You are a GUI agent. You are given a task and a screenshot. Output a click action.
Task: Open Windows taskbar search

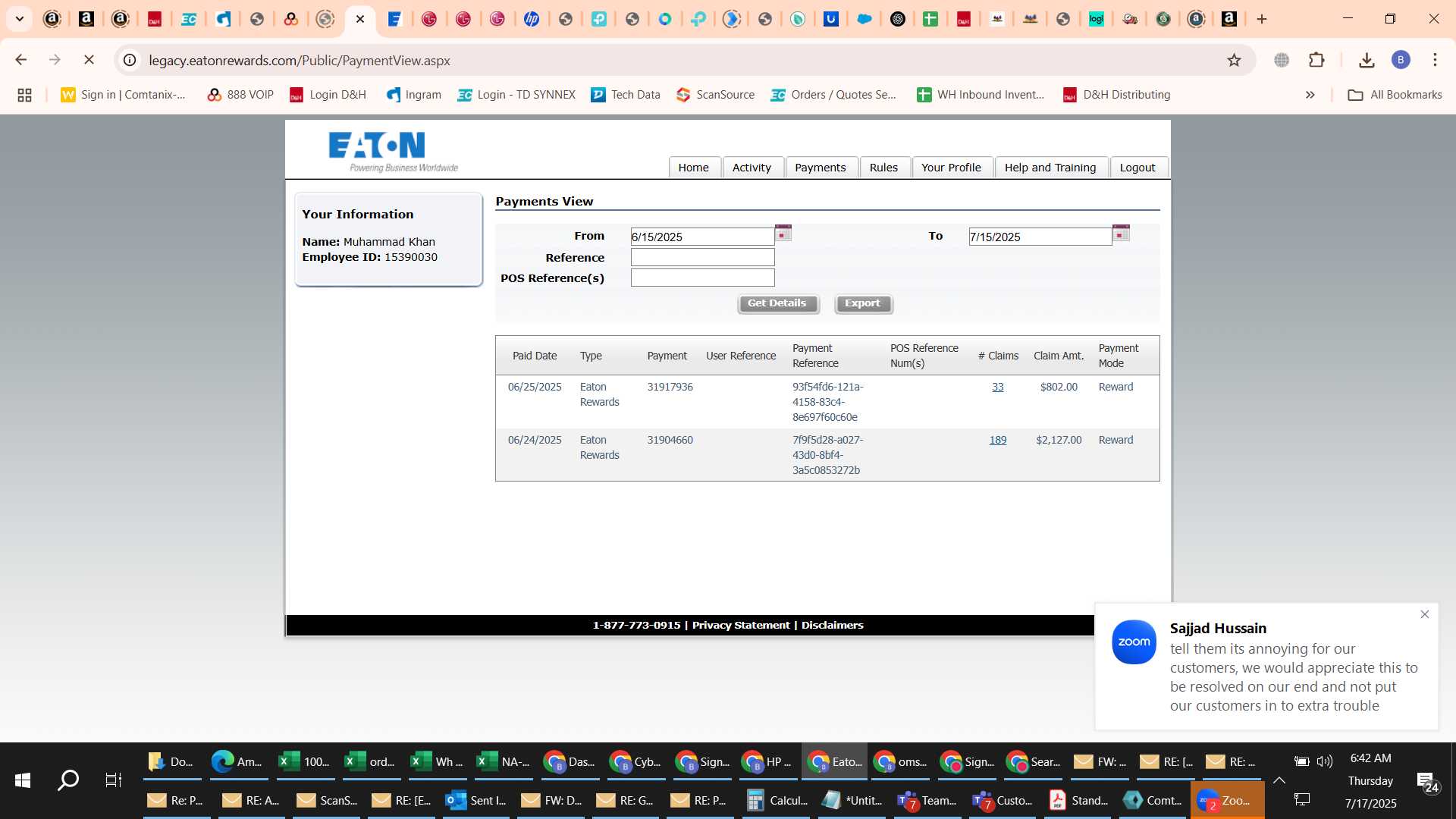point(68,780)
